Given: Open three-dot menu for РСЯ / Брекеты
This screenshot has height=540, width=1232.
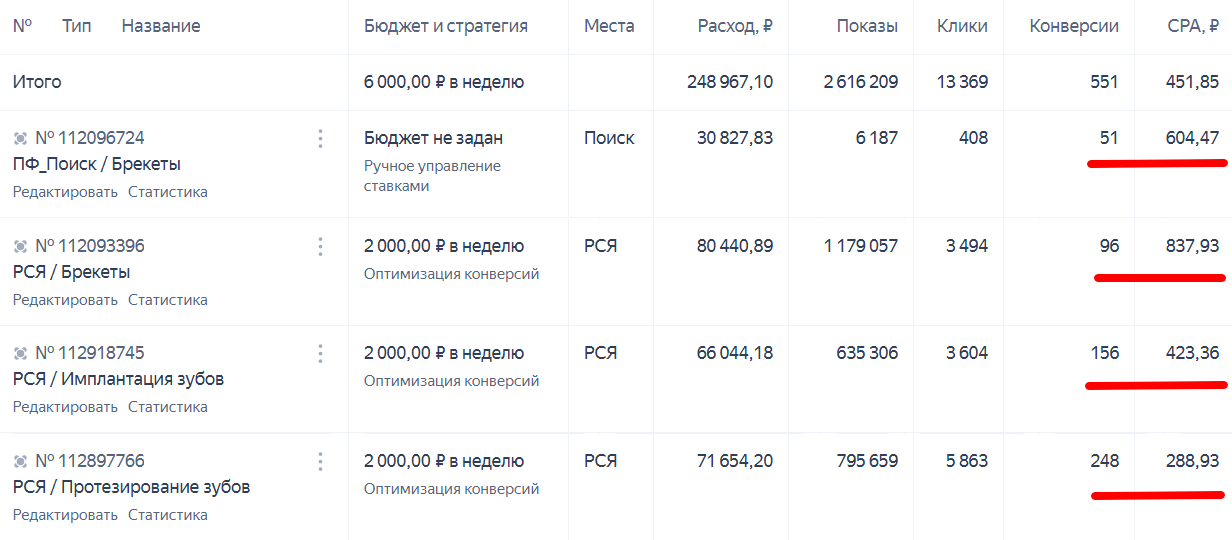Looking at the screenshot, I should point(320,246).
